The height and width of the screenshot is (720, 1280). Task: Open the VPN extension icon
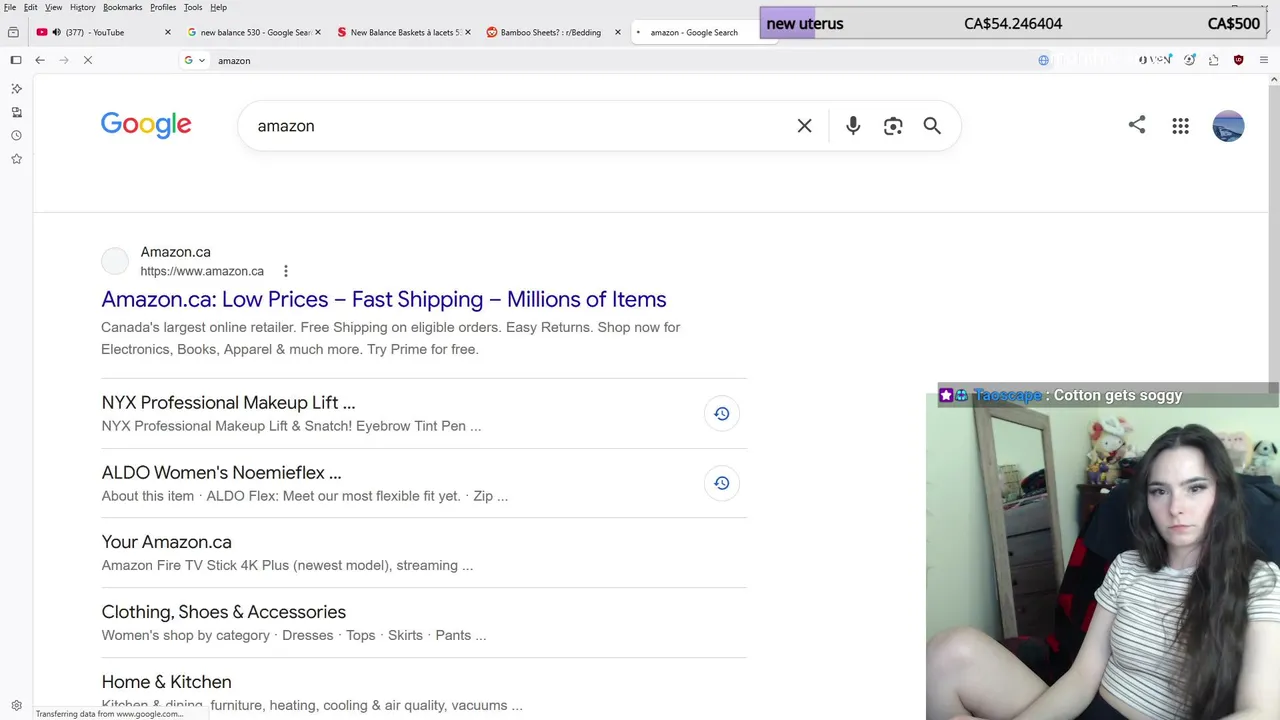click(1154, 60)
